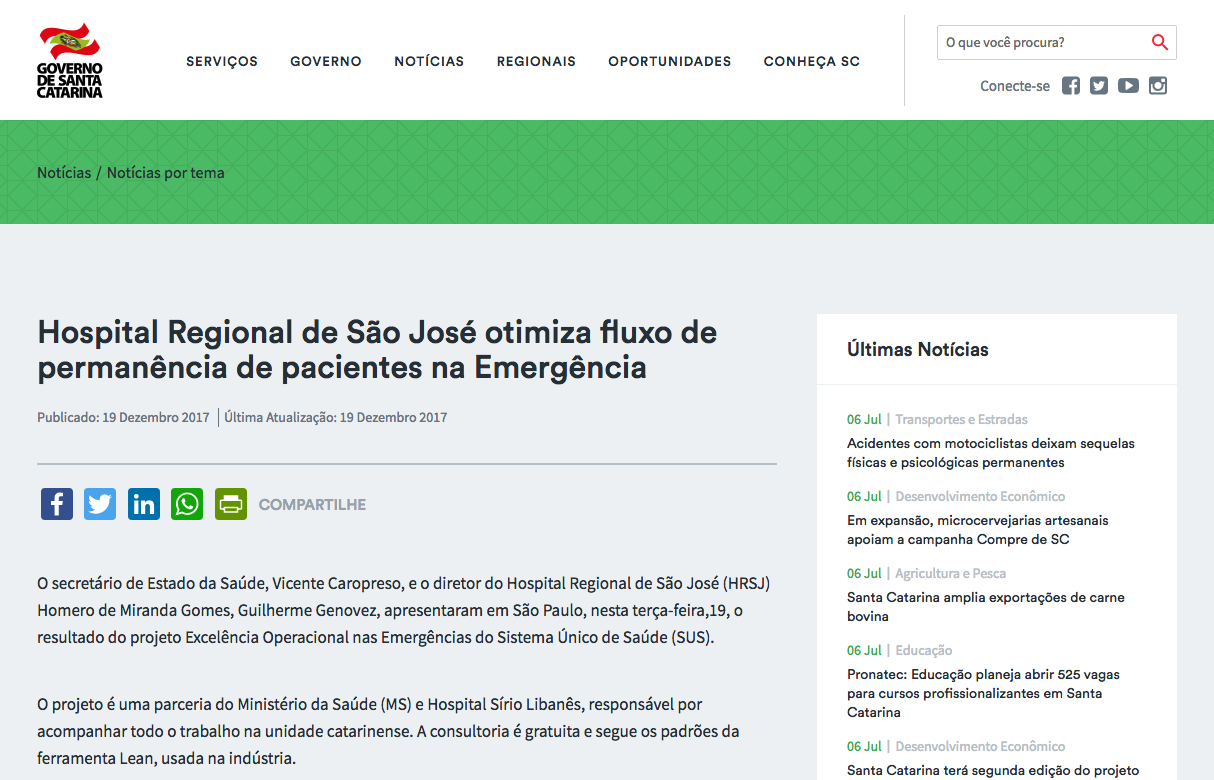Open the Conheça SC menu
This screenshot has width=1214, height=780.
pos(812,61)
